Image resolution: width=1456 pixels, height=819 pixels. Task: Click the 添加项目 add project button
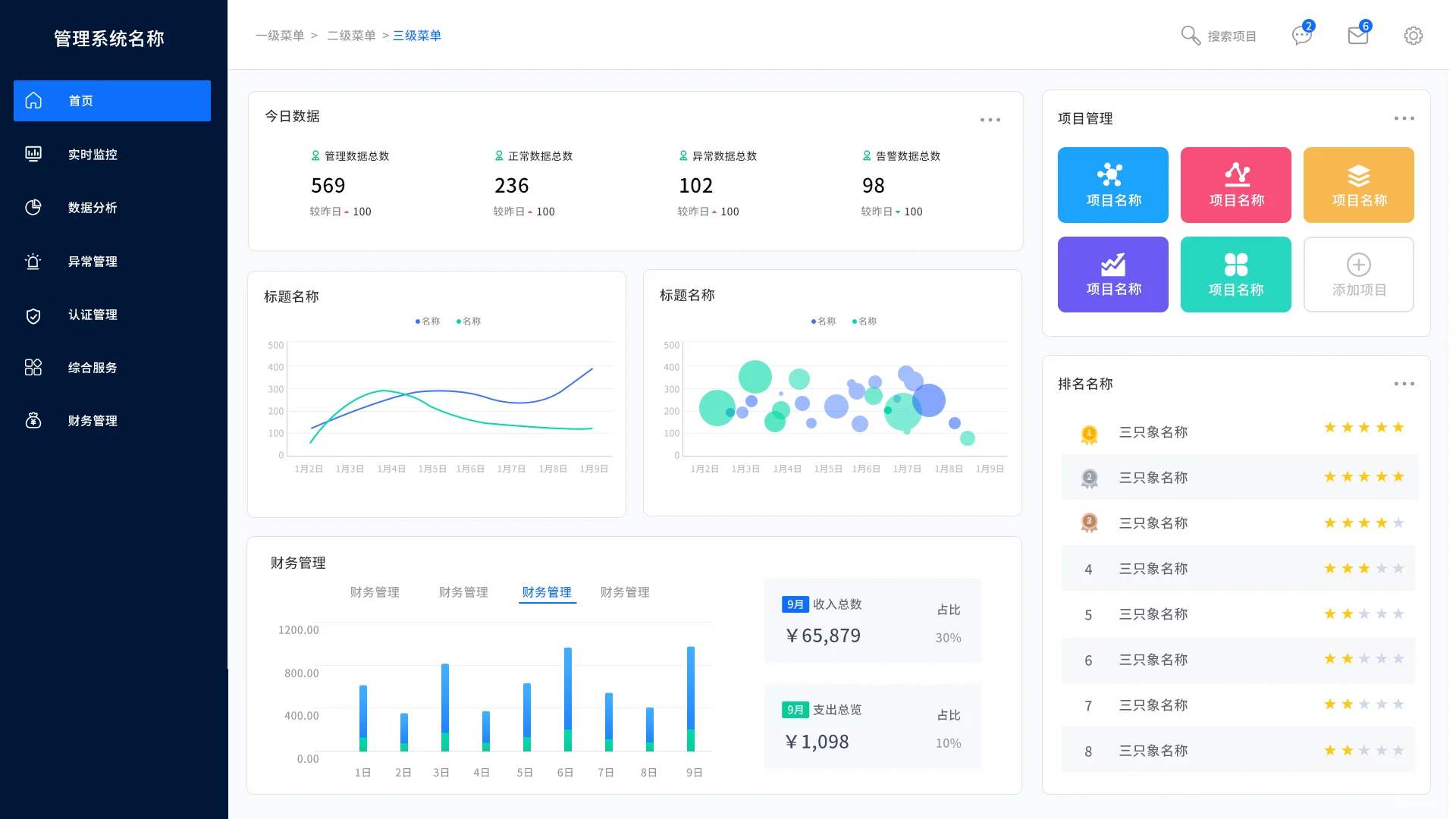1358,275
